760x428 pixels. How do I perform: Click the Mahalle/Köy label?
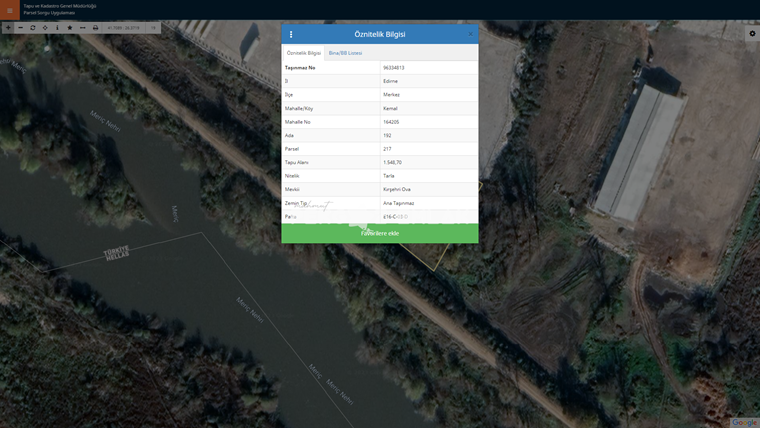pyautogui.click(x=299, y=109)
